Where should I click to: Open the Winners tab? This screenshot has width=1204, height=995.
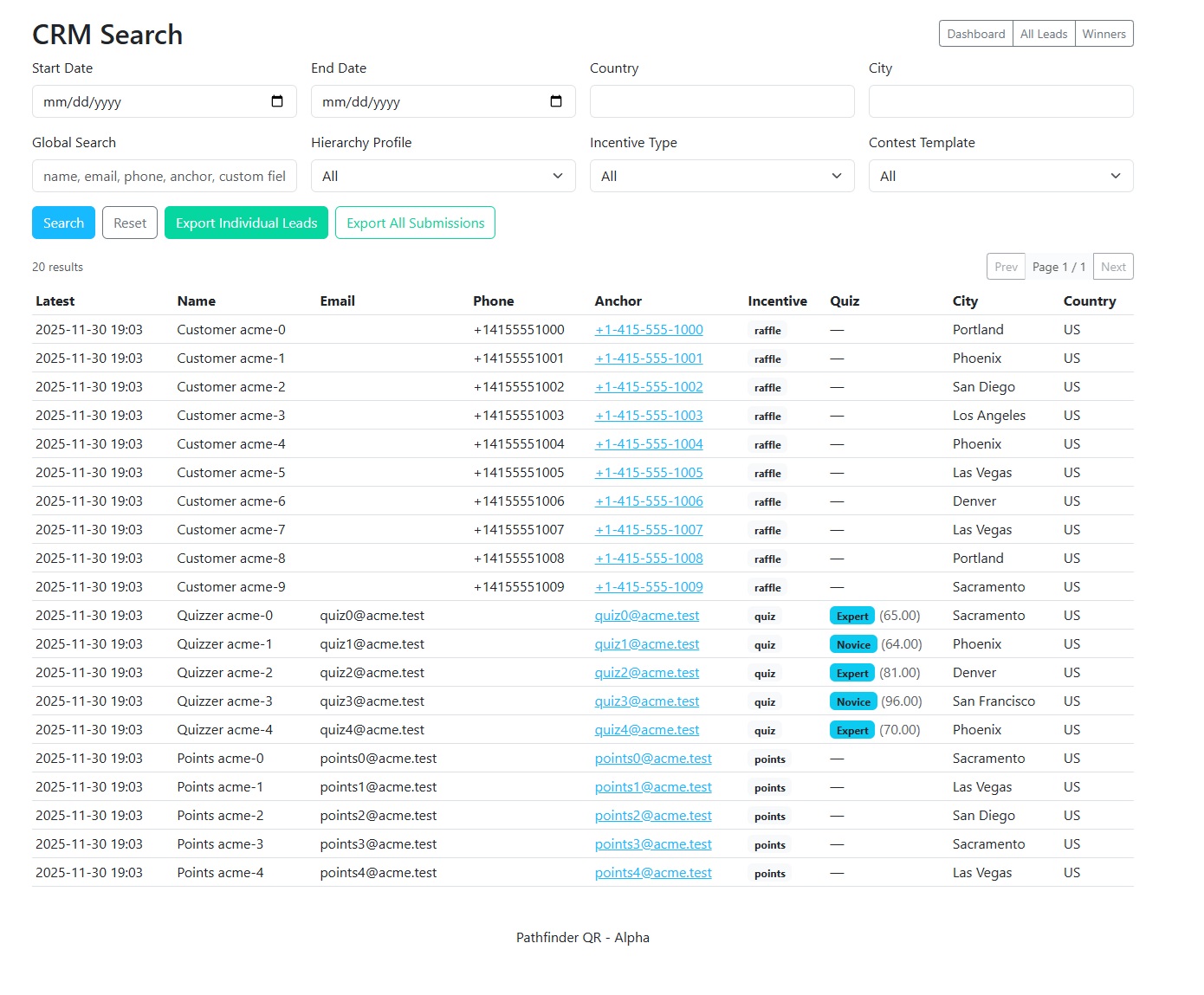pyautogui.click(x=1104, y=34)
